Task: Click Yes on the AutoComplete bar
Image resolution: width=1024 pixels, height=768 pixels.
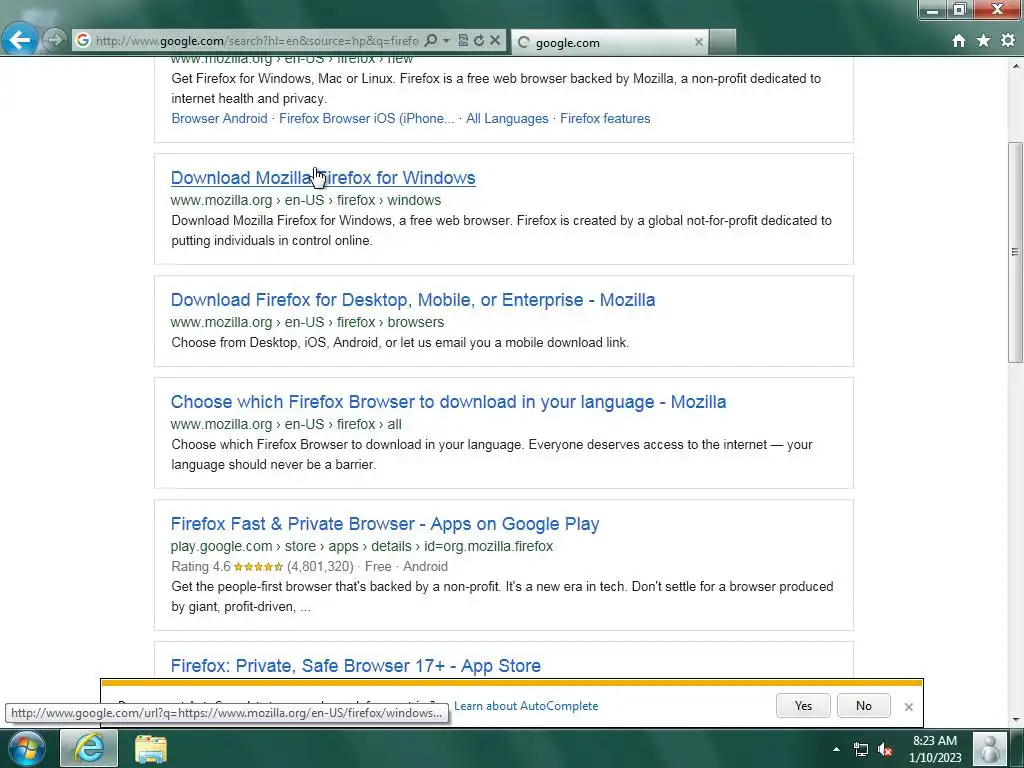Action: point(803,706)
